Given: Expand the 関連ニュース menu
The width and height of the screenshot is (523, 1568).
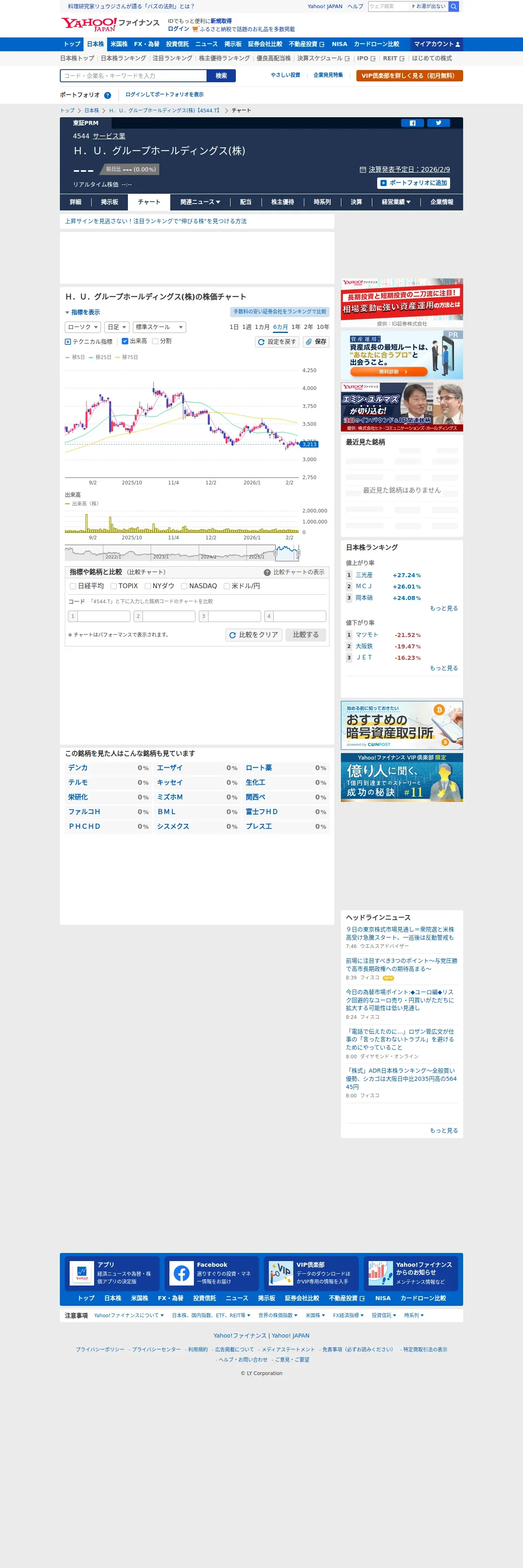Looking at the screenshot, I should (200, 202).
